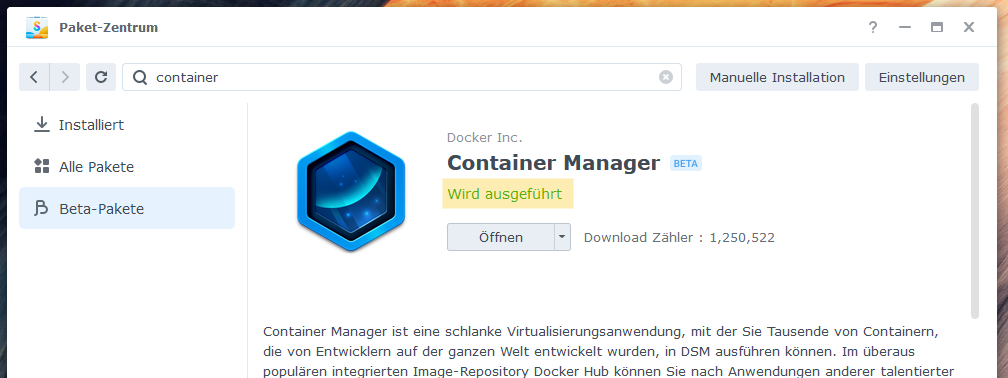Viewport: 1008px width, 378px height.
Task: Click the Beta-Pakete beta icon
Action: [42, 208]
